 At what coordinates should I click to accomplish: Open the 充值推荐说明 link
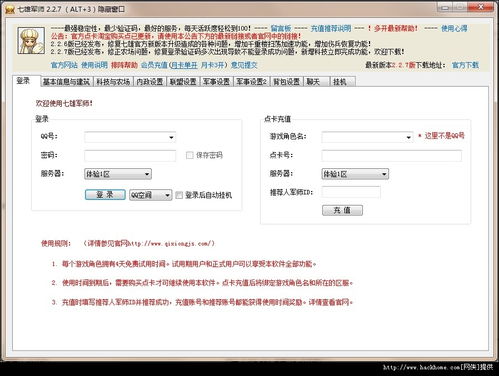click(331, 28)
